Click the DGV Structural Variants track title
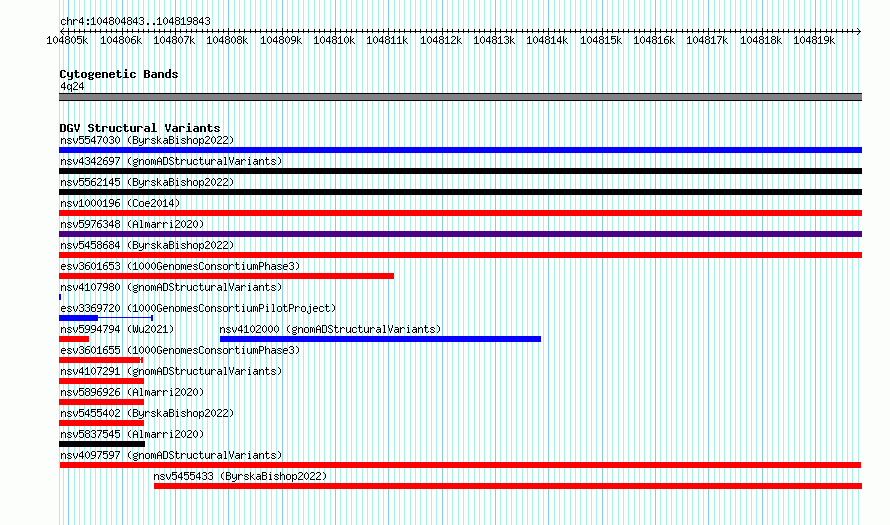This screenshot has width=890, height=525. pyautogui.click(x=140, y=128)
